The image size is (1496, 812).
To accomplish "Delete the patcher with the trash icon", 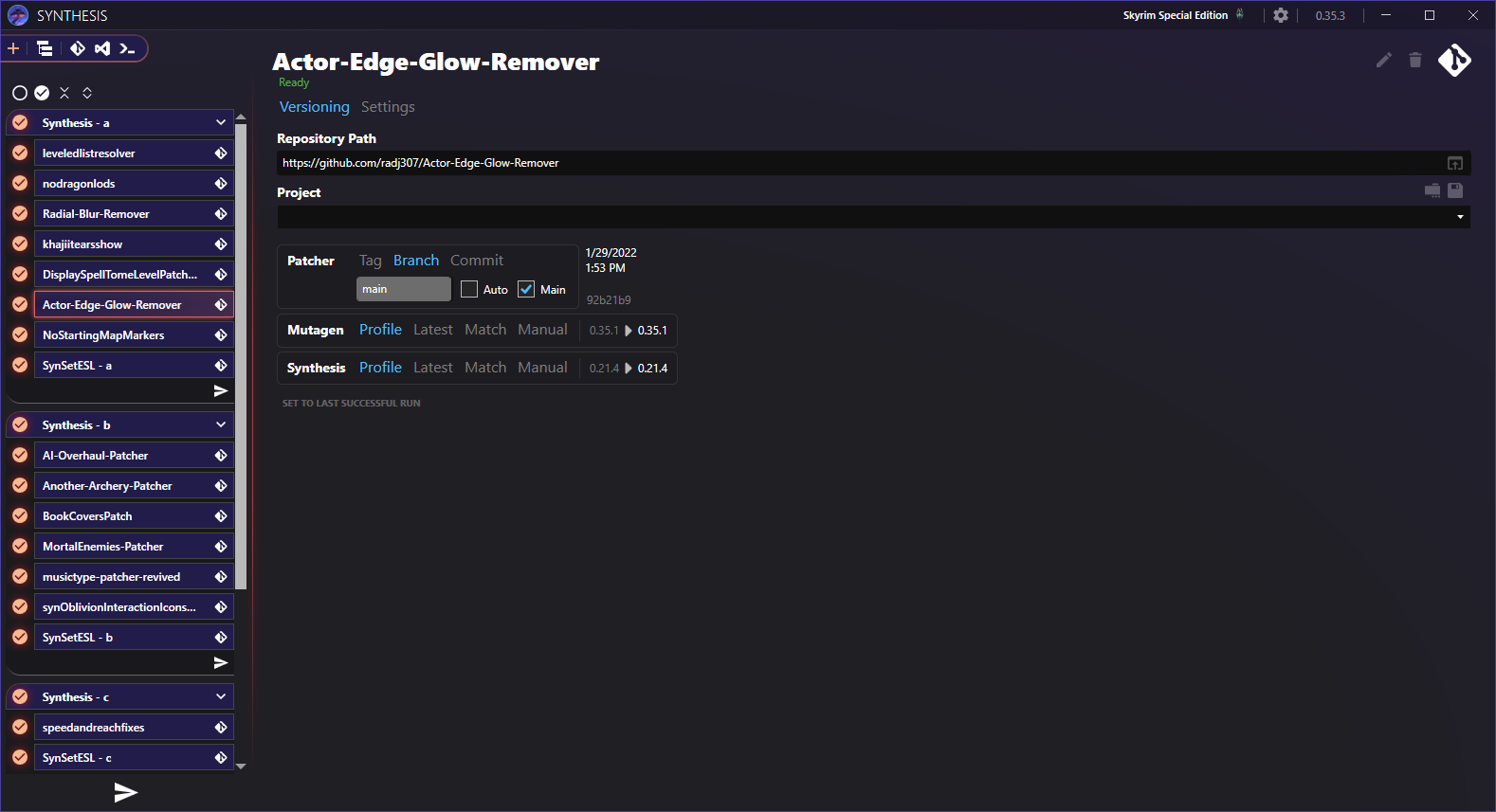I will [1415, 60].
